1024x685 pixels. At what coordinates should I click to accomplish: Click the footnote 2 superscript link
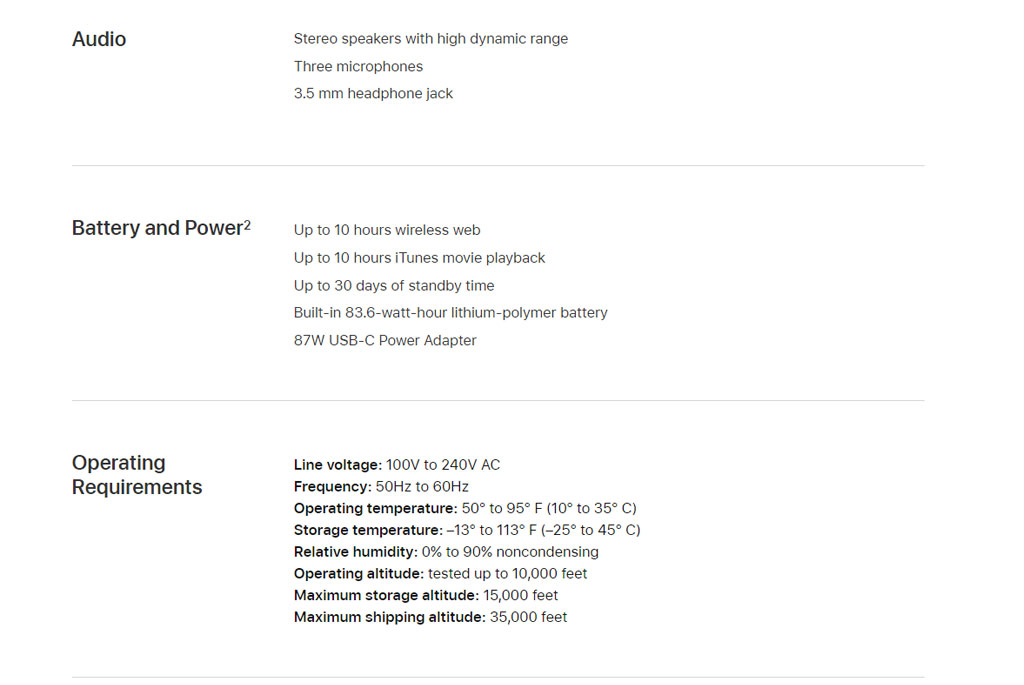click(247, 224)
